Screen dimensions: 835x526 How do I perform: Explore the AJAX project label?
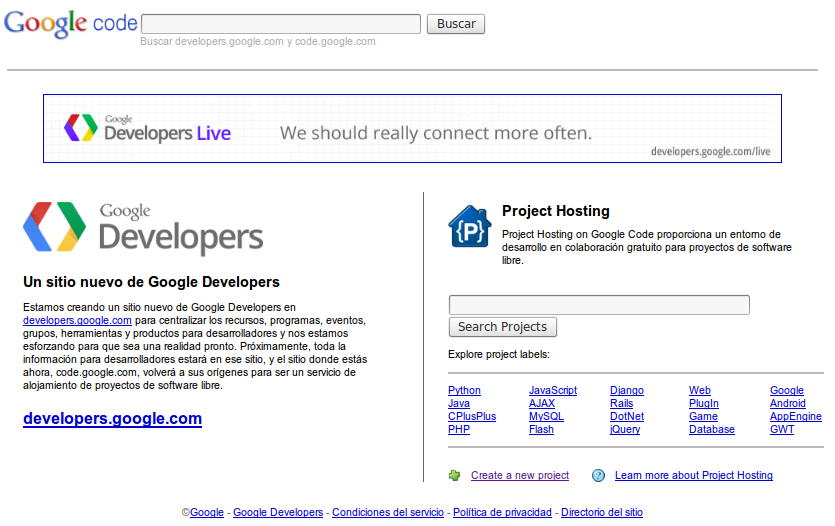point(542,404)
